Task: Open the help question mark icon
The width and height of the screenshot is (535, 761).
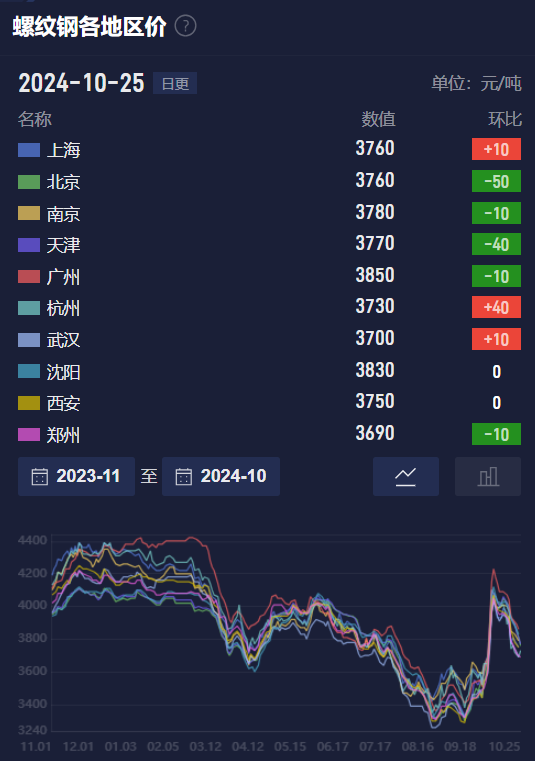Action: [185, 26]
